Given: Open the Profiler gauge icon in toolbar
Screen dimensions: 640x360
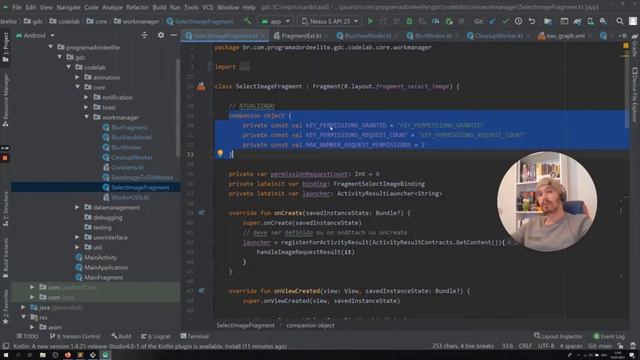Looking at the screenshot, I should (x=436, y=21).
